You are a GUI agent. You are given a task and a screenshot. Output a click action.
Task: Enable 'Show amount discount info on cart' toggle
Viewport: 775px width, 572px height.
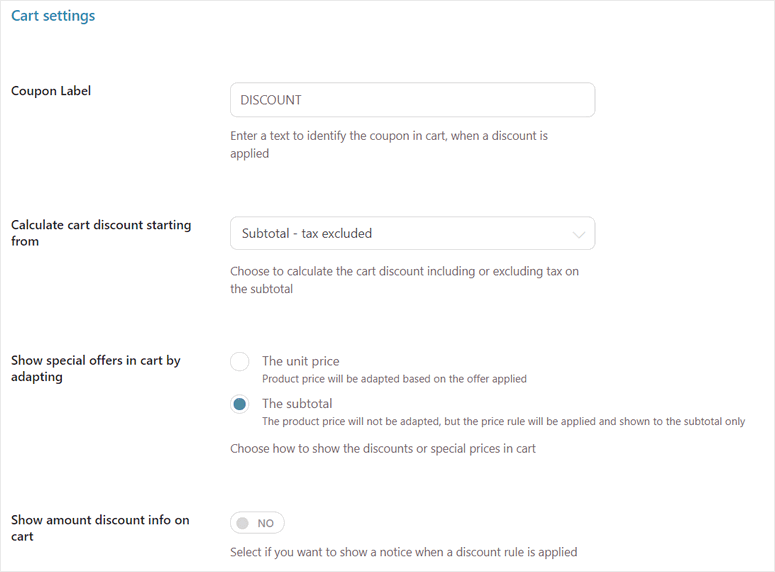tap(257, 523)
